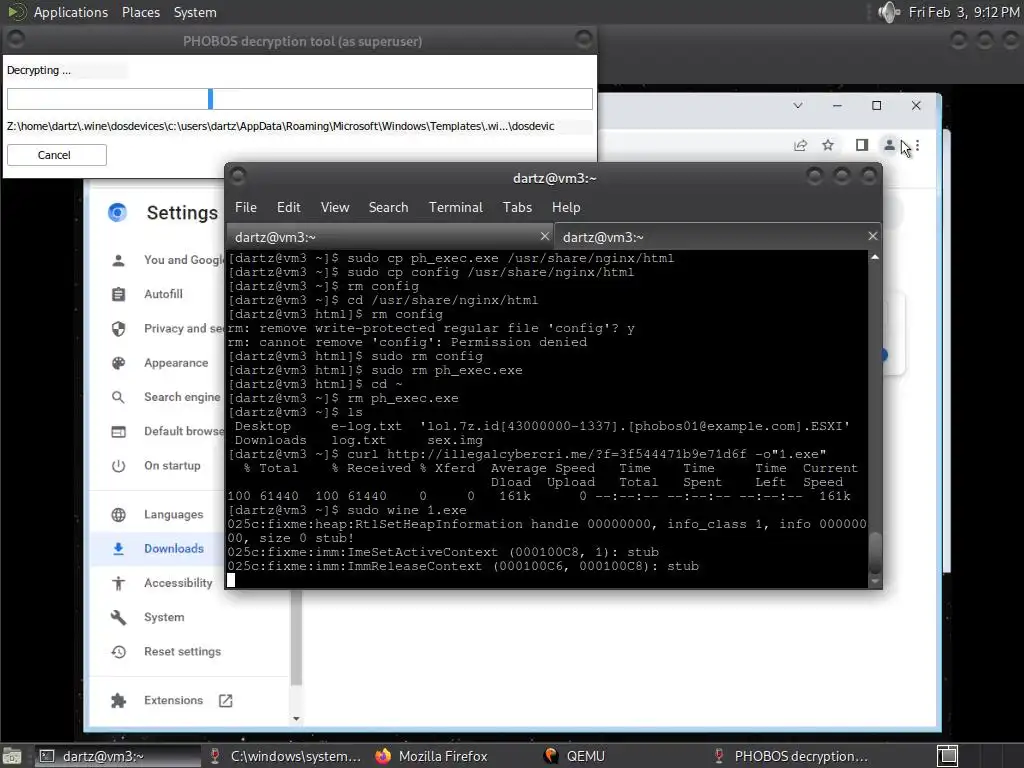Switch to first dartz@vm3 terminal tab
This screenshot has height=768, width=1024.
[389, 236]
